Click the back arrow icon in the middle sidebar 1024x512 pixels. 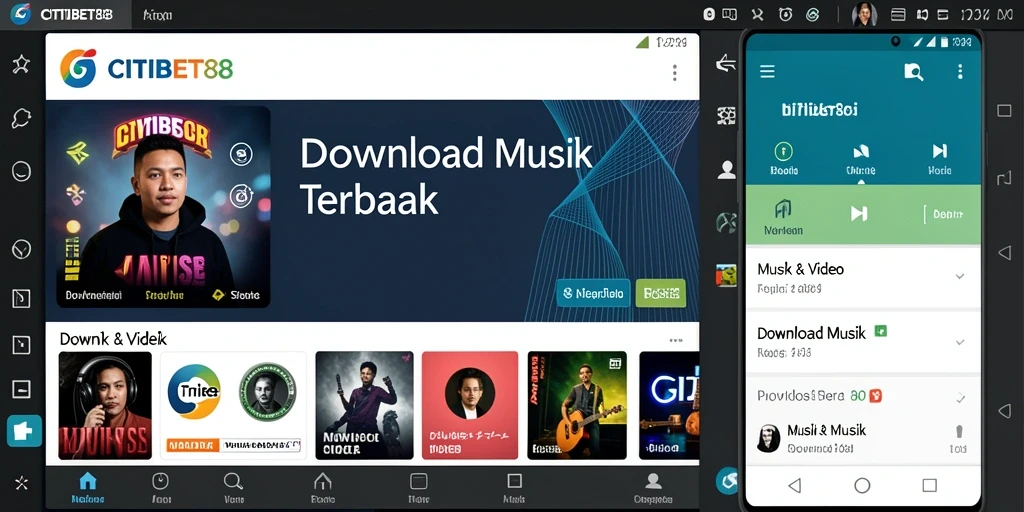pyautogui.click(x=726, y=63)
